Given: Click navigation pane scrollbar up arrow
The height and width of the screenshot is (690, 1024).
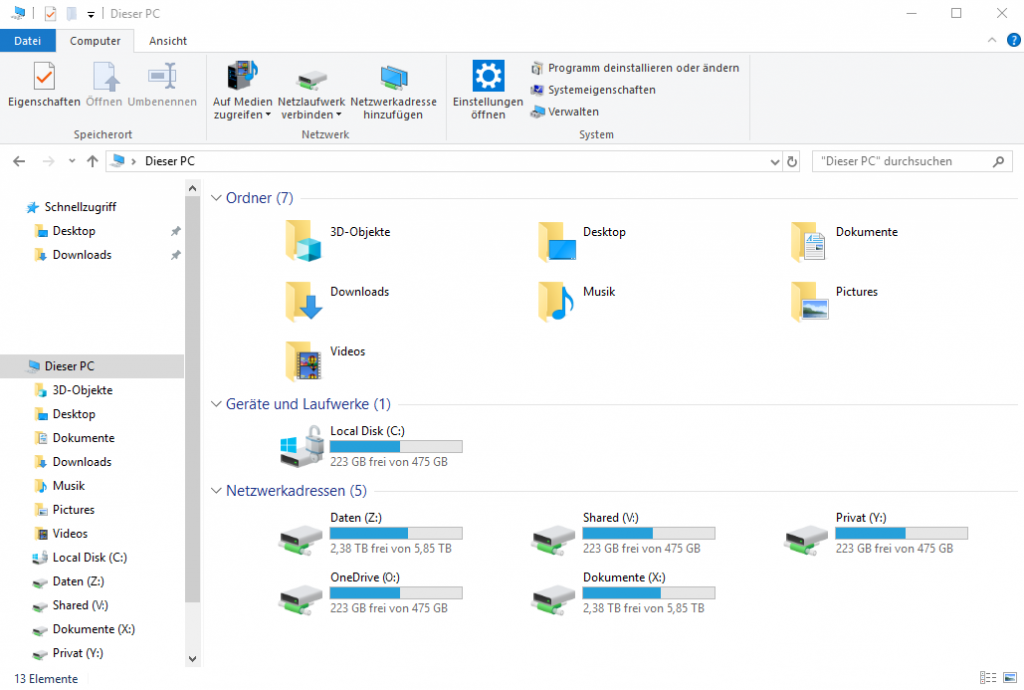Looking at the screenshot, I should pyautogui.click(x=192, y=189).
